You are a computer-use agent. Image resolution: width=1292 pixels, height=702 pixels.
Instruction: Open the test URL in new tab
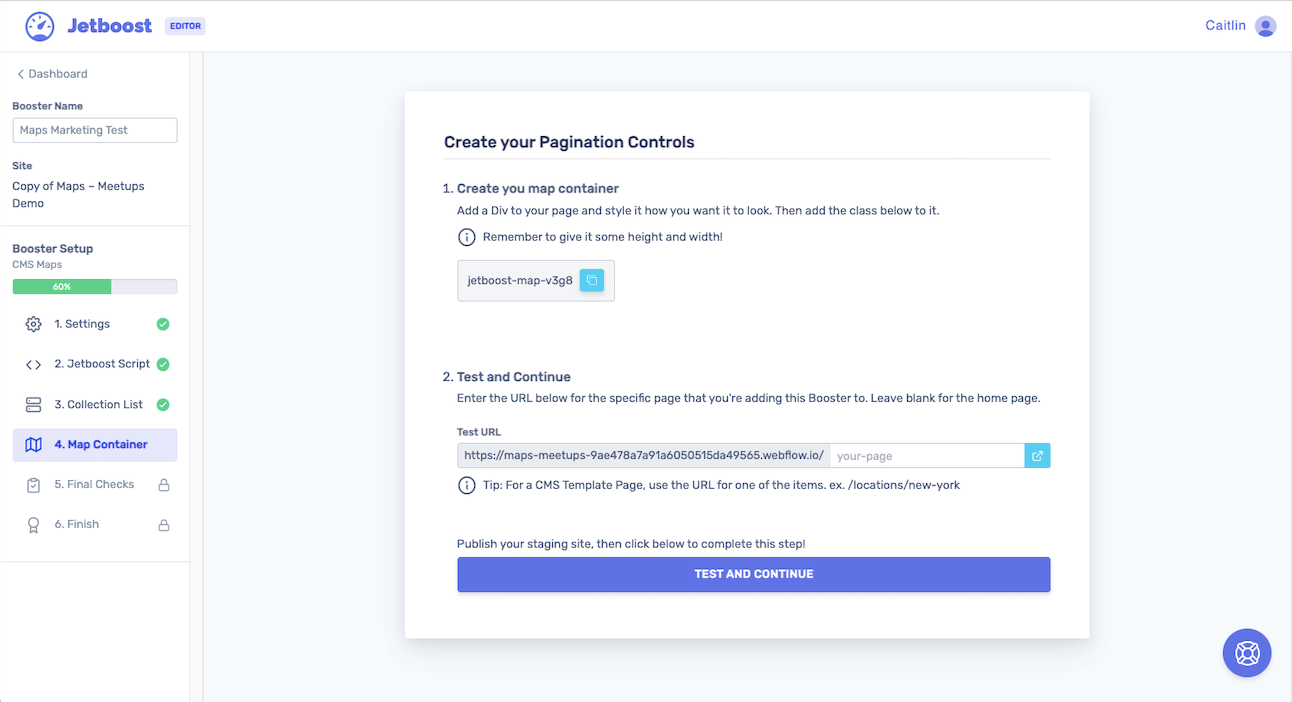(x=1037, y=456)
